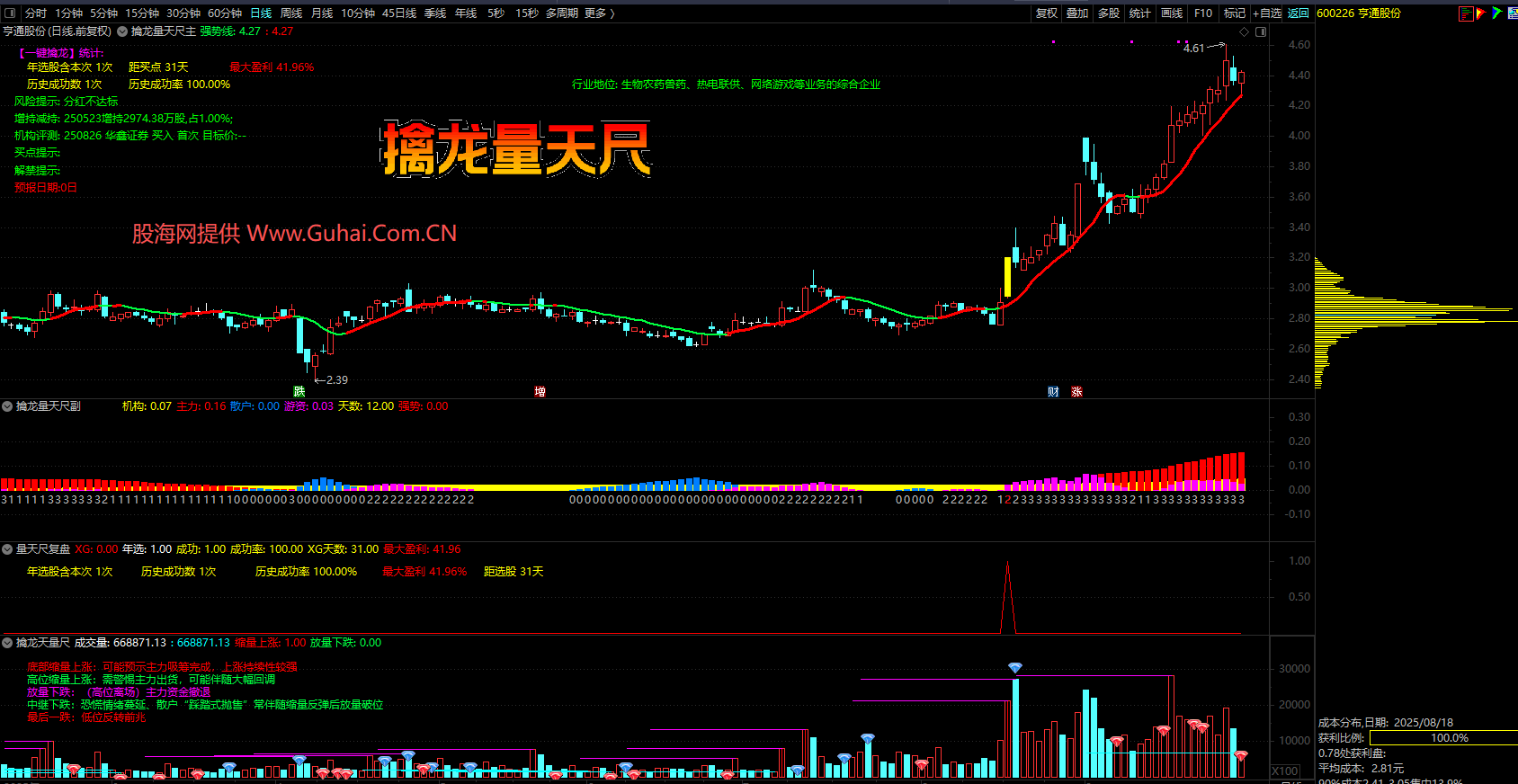1518x784 pixels.
Task: Select the 10分钟 period tab
Action: tap(358, 13)
